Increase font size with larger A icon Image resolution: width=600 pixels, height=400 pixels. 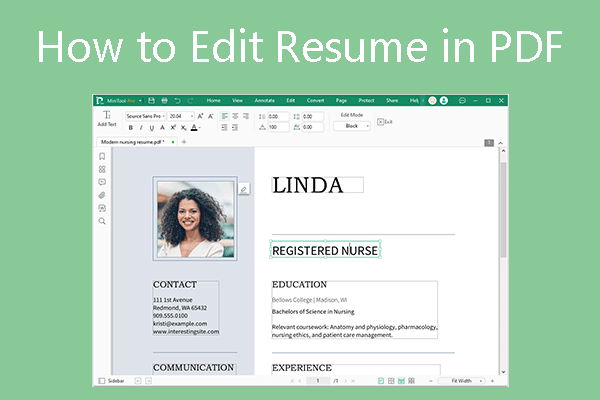(x=200, y=116)
